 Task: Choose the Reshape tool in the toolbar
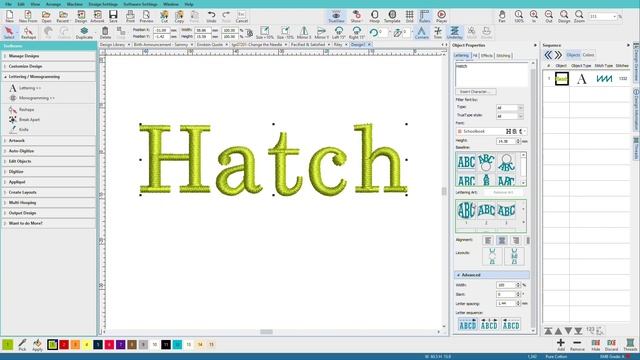coord(28,33)
